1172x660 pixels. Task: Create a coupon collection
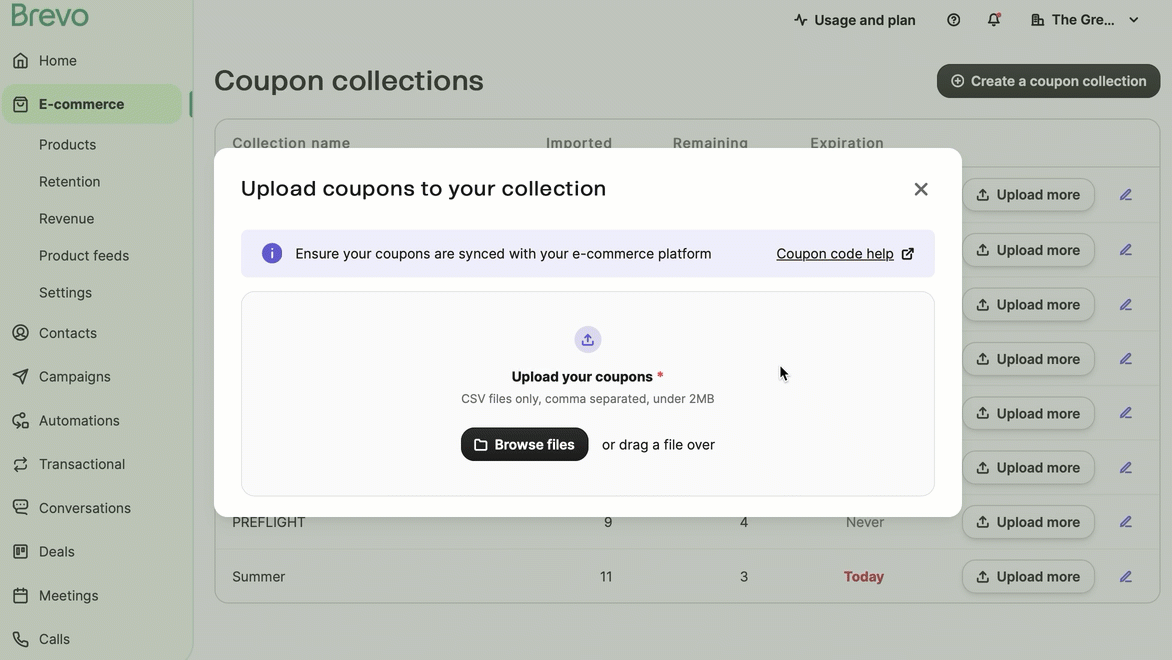(x=1048, y=81)
